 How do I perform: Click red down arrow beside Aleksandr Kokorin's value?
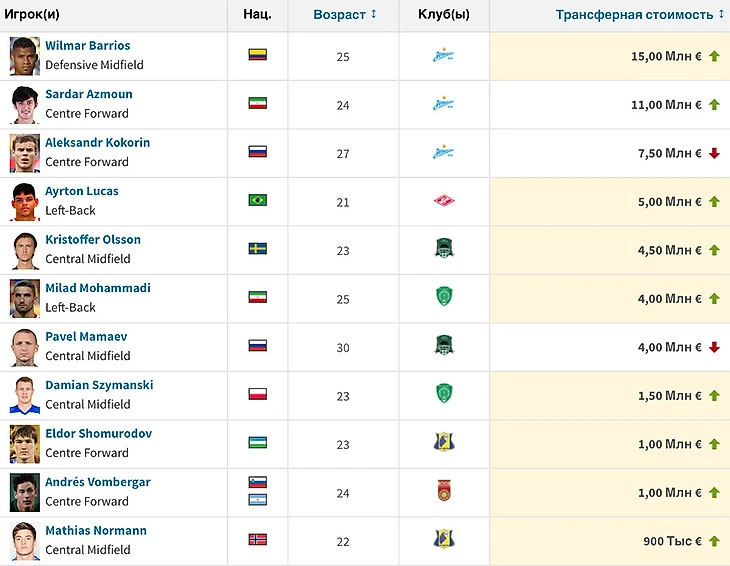pos(714,153)
